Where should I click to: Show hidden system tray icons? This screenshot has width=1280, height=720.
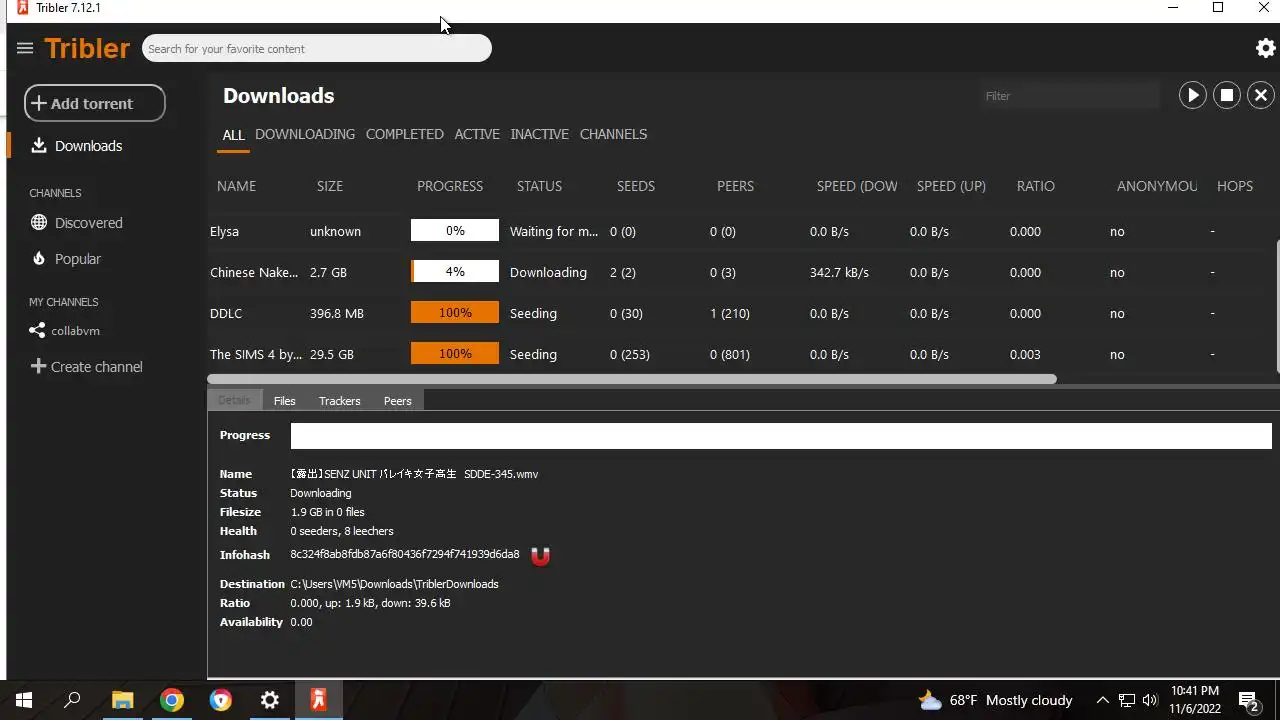click(x=1102, y=700)
